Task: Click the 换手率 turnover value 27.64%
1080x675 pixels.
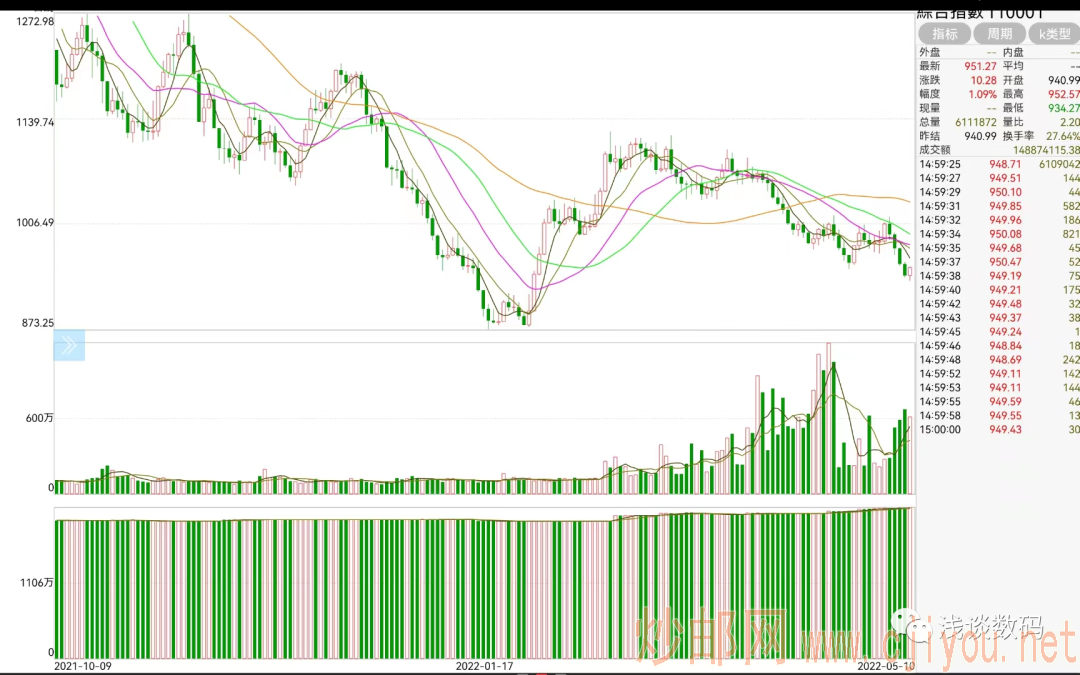Action: click(x=1061, y=136)
